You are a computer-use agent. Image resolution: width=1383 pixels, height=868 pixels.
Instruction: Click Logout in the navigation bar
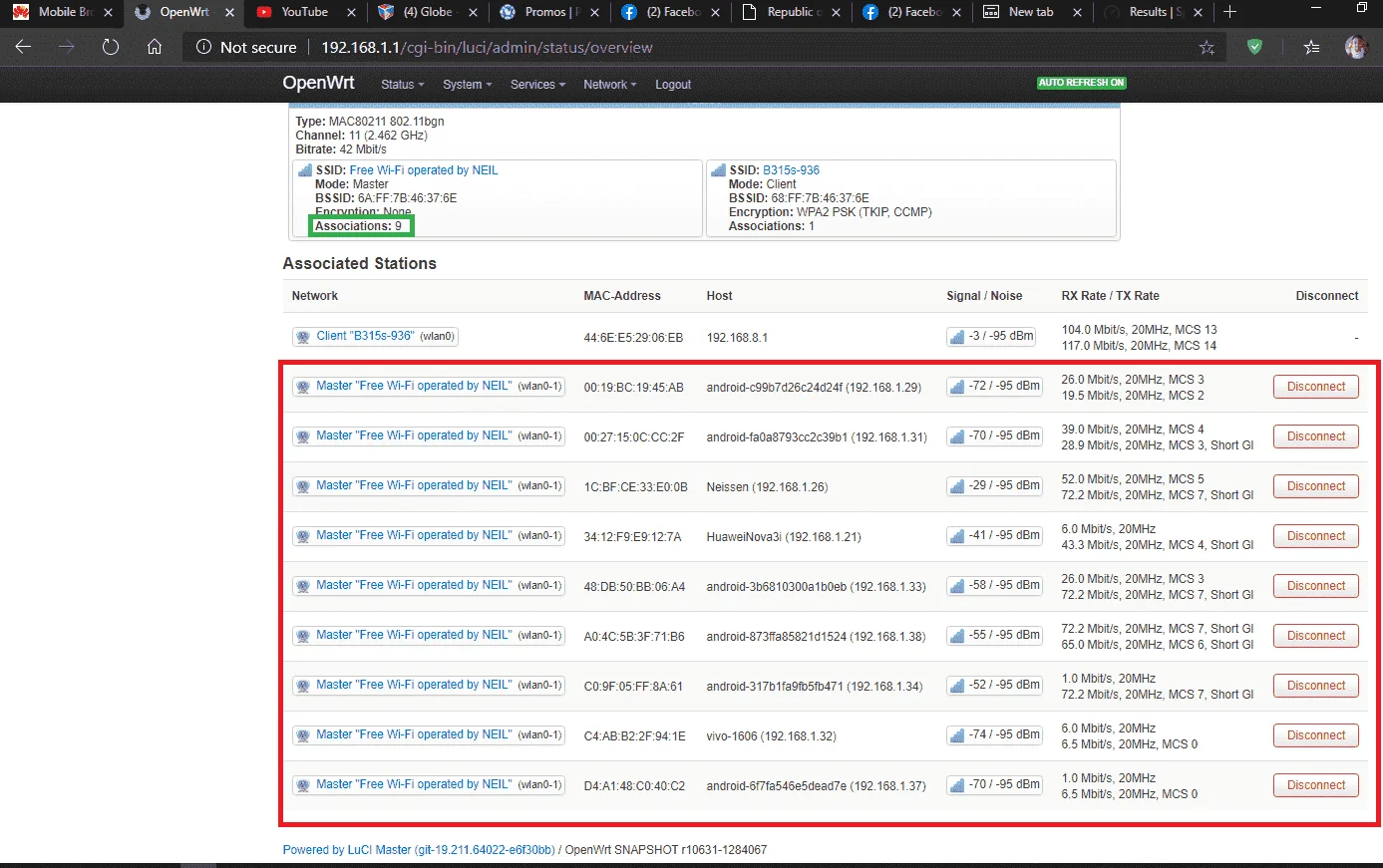pyautogui.click(x=673, y=85)
